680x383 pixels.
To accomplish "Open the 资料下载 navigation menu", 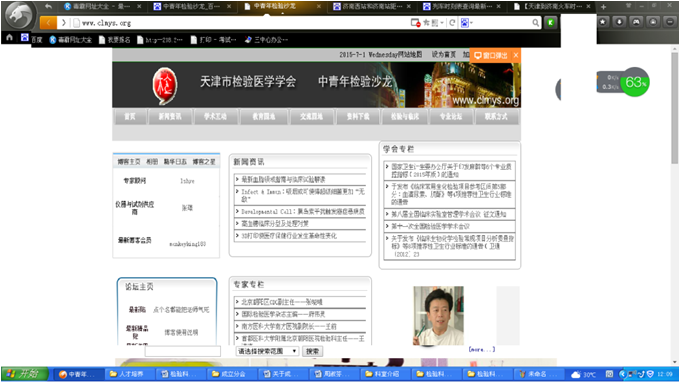I will click(x=358, y=117).
